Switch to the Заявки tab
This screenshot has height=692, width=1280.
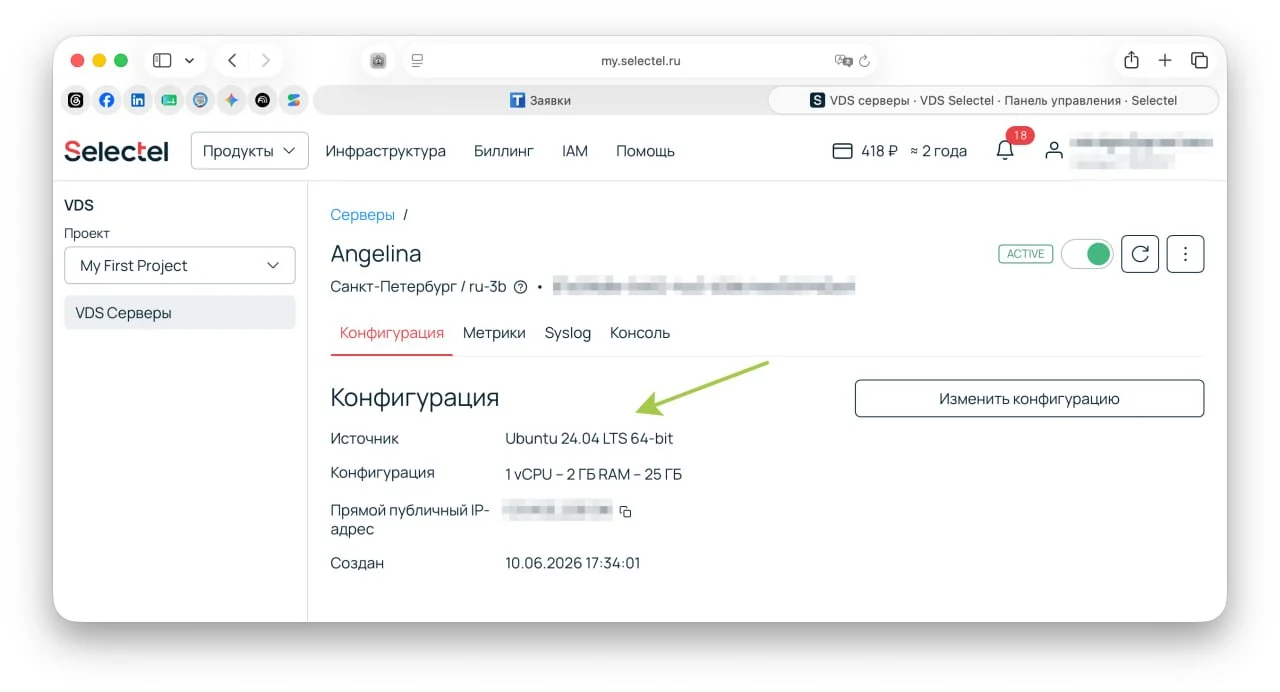(x=540, y=100)
